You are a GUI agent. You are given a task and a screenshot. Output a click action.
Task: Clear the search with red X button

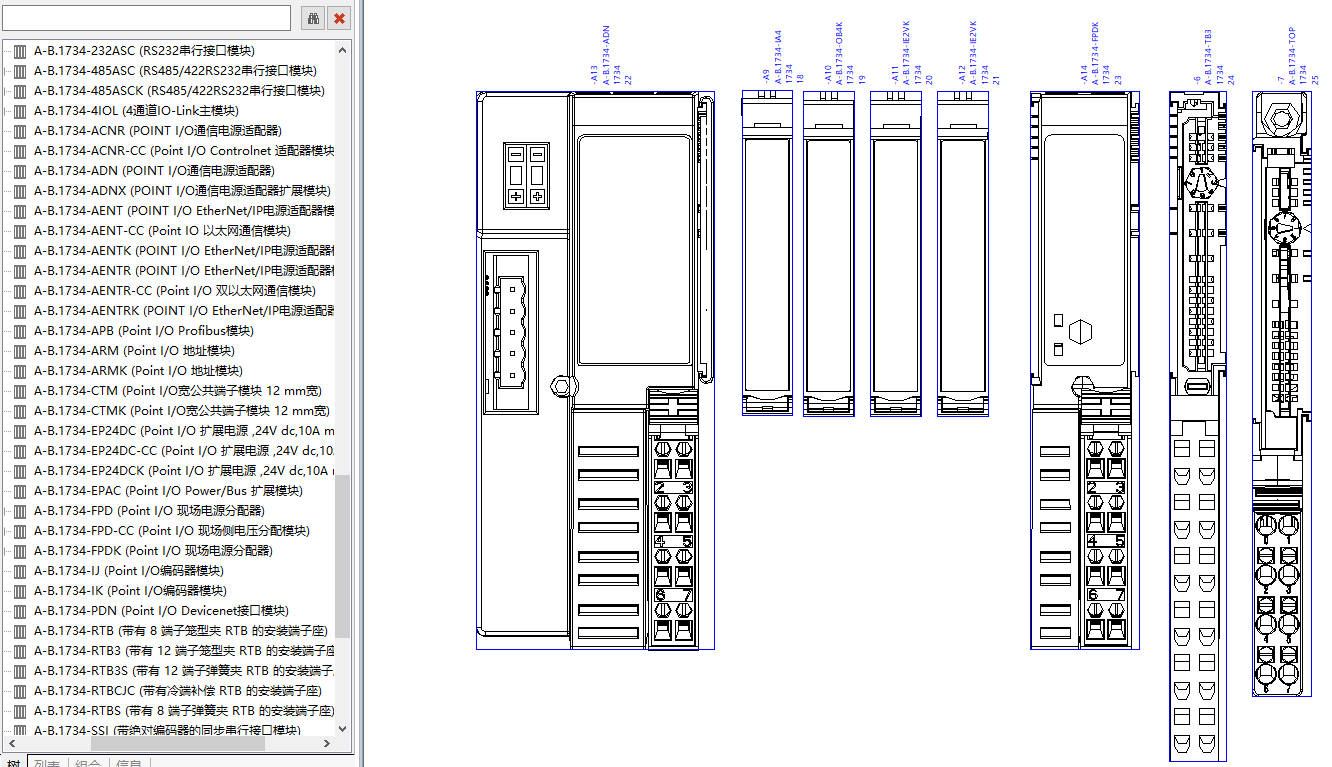click(x=340, y=18)
